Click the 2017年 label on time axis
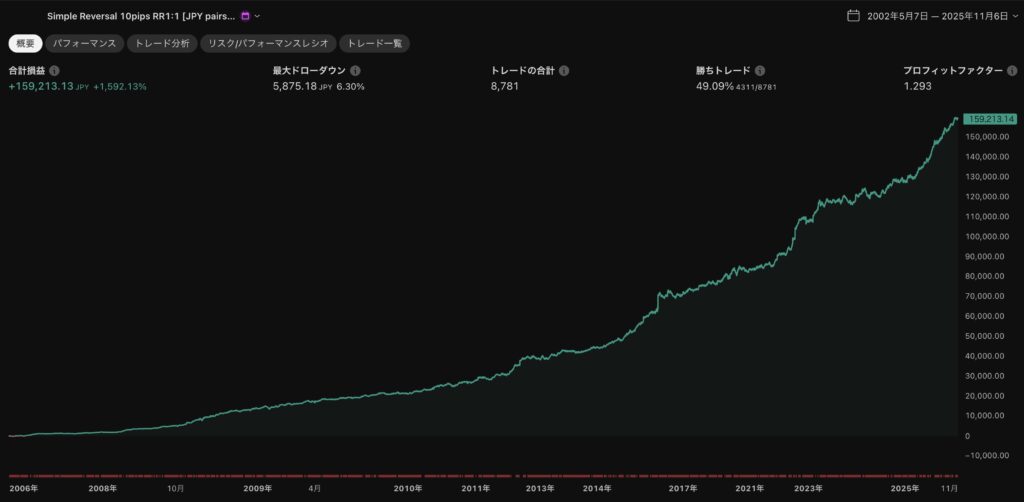The image size is (1024, 502). [x=683, y=488]
